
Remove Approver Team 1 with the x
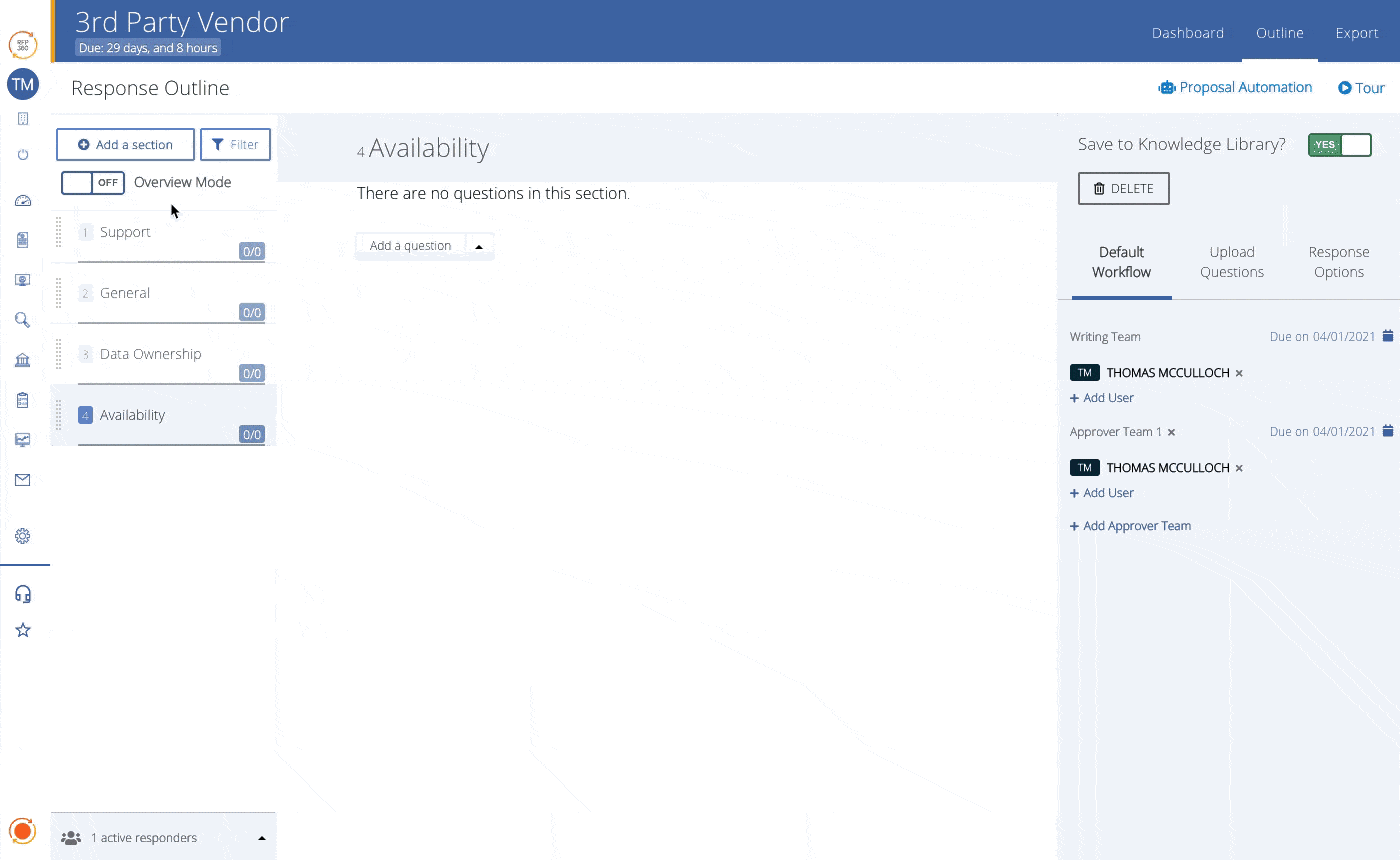(1171, 432)
